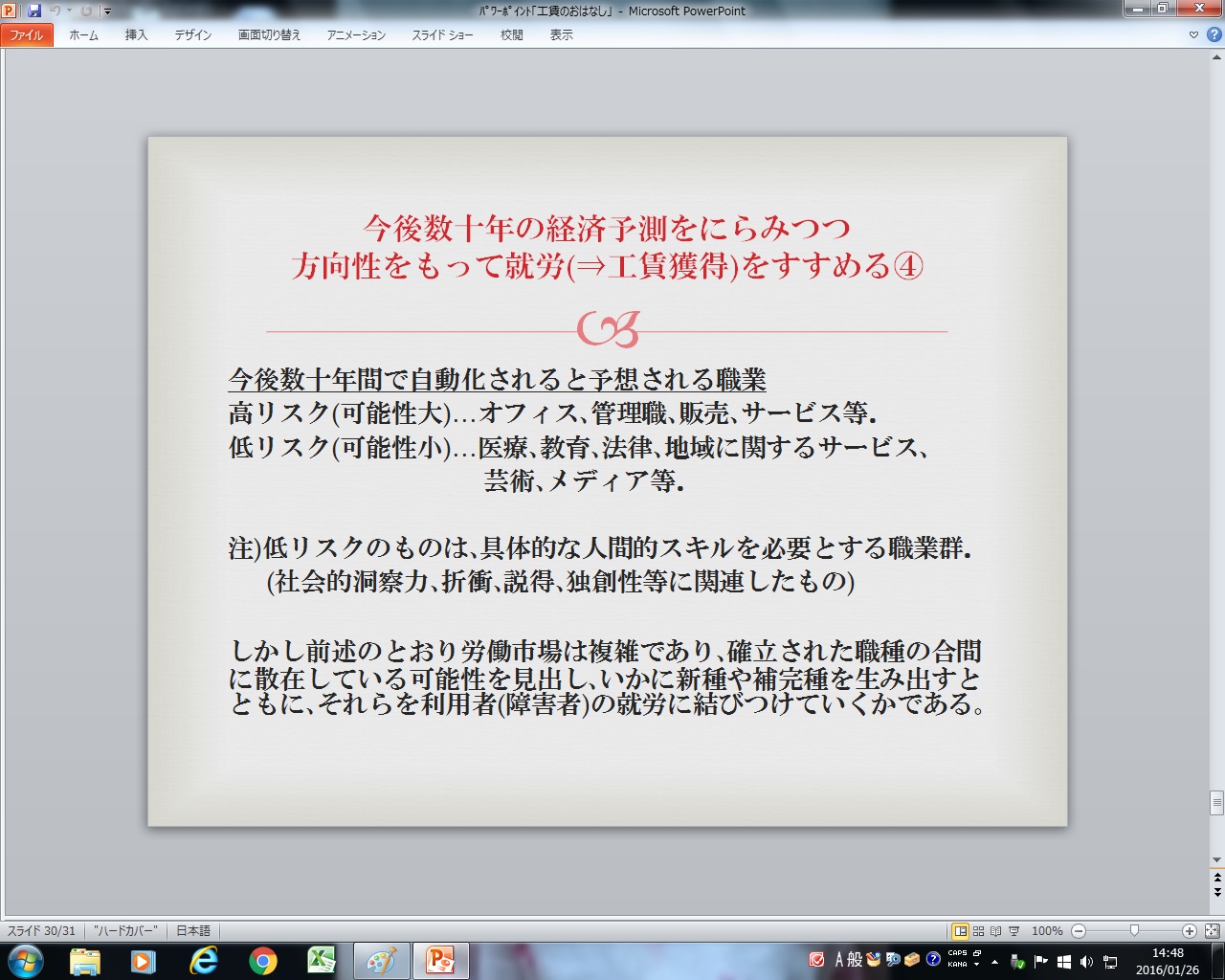Open PowerPoint Help with question mark icon
The height and width of the screenshot is (980, 1225).
tap(1214, 35)
